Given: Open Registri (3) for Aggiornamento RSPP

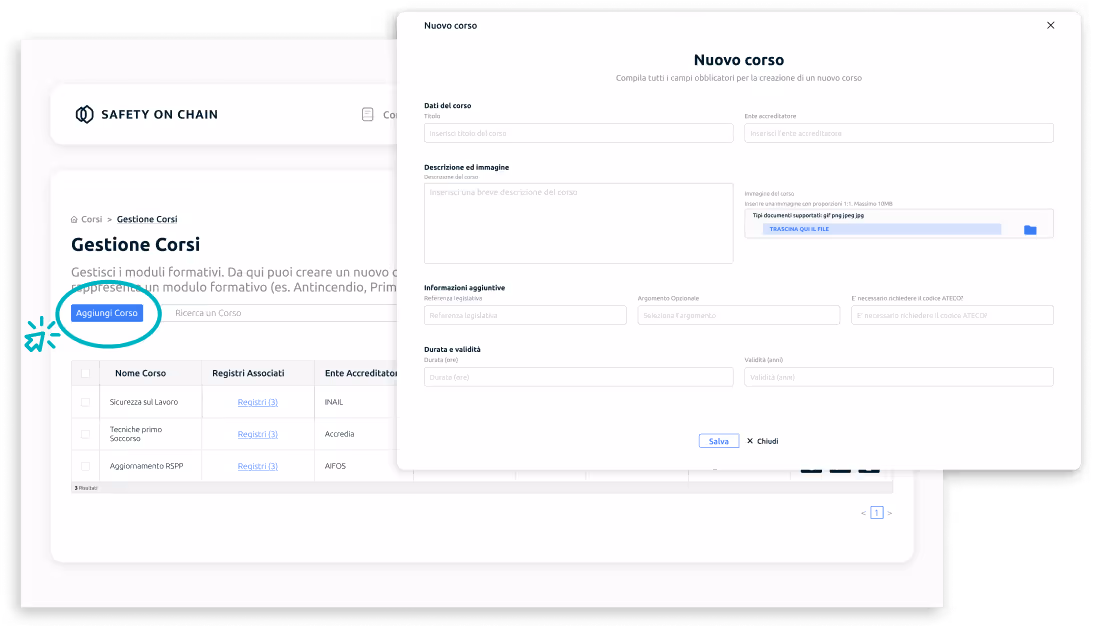Looking at the screenshot, I should [258, 466].
